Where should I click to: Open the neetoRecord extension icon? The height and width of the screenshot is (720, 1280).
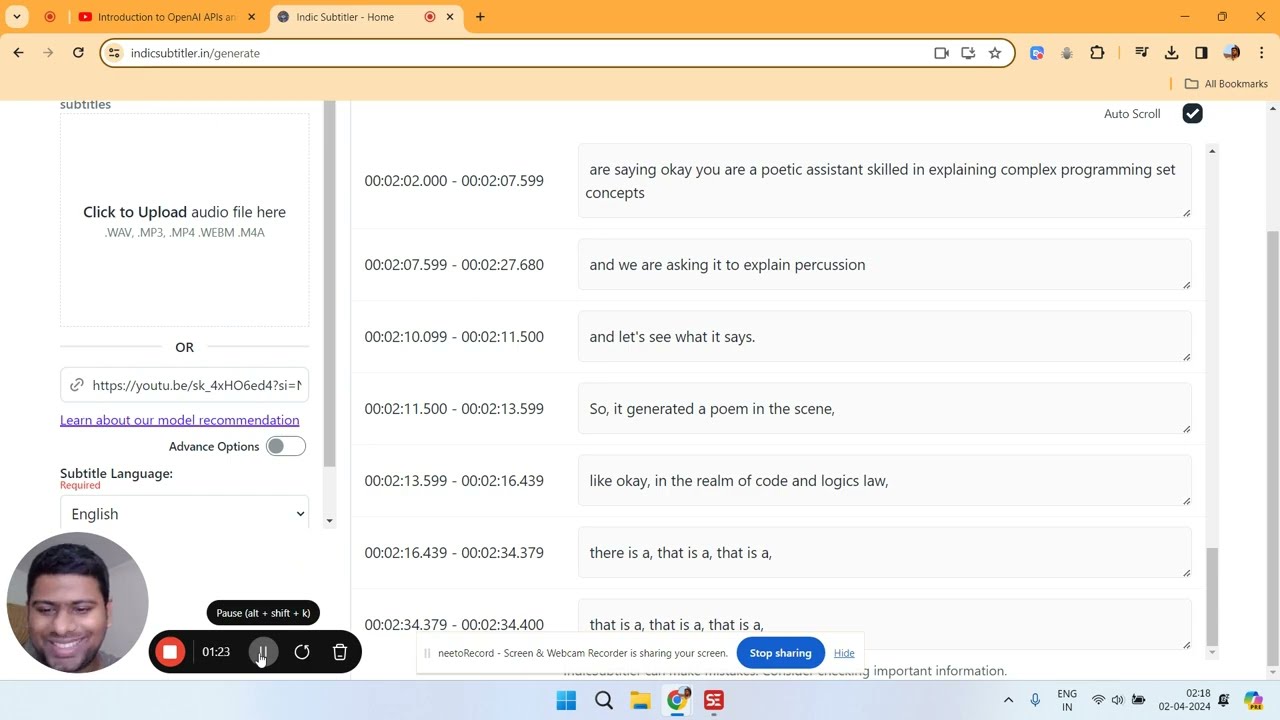tap(1036, 53)
